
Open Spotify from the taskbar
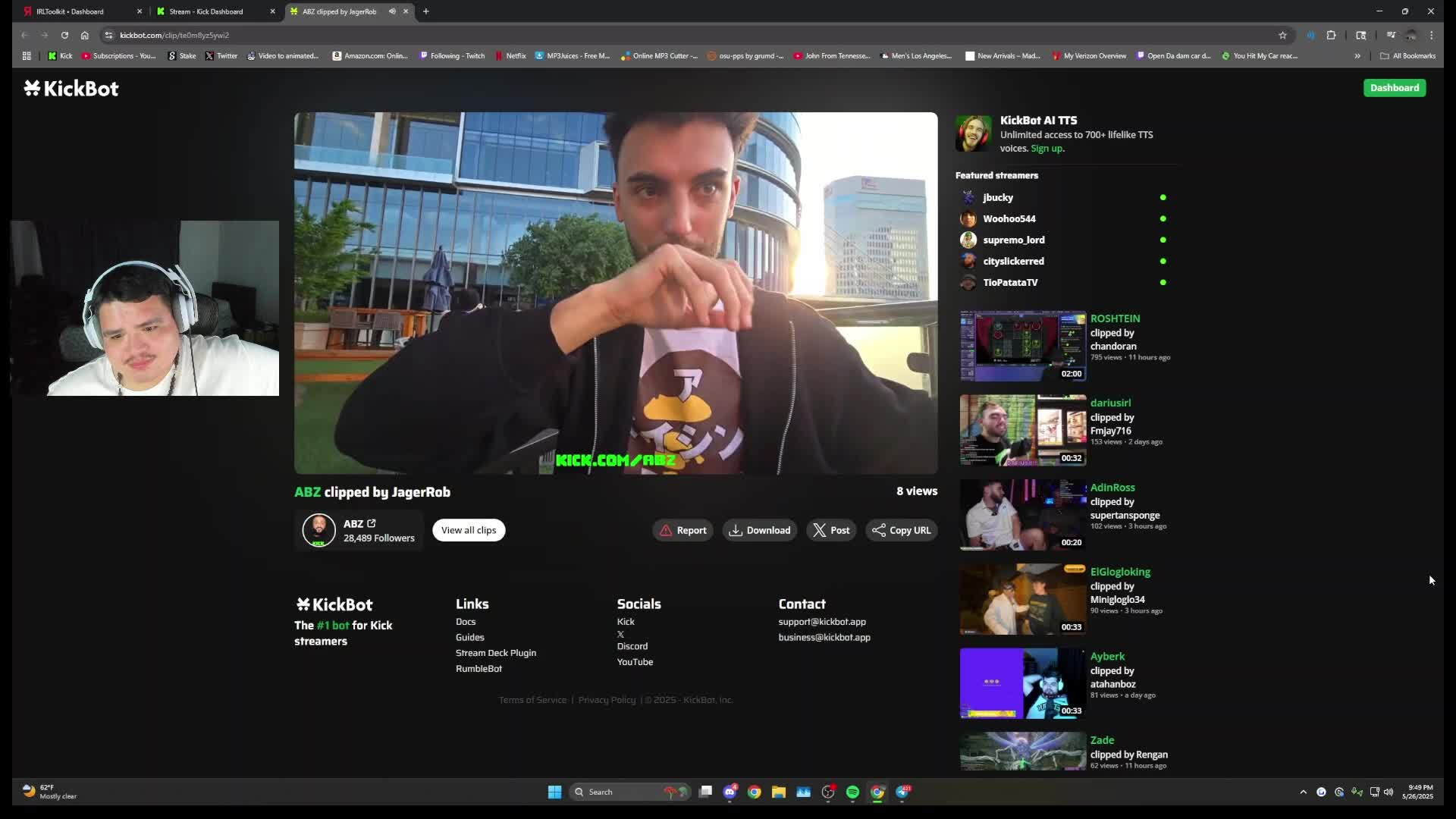pos(852,792)
